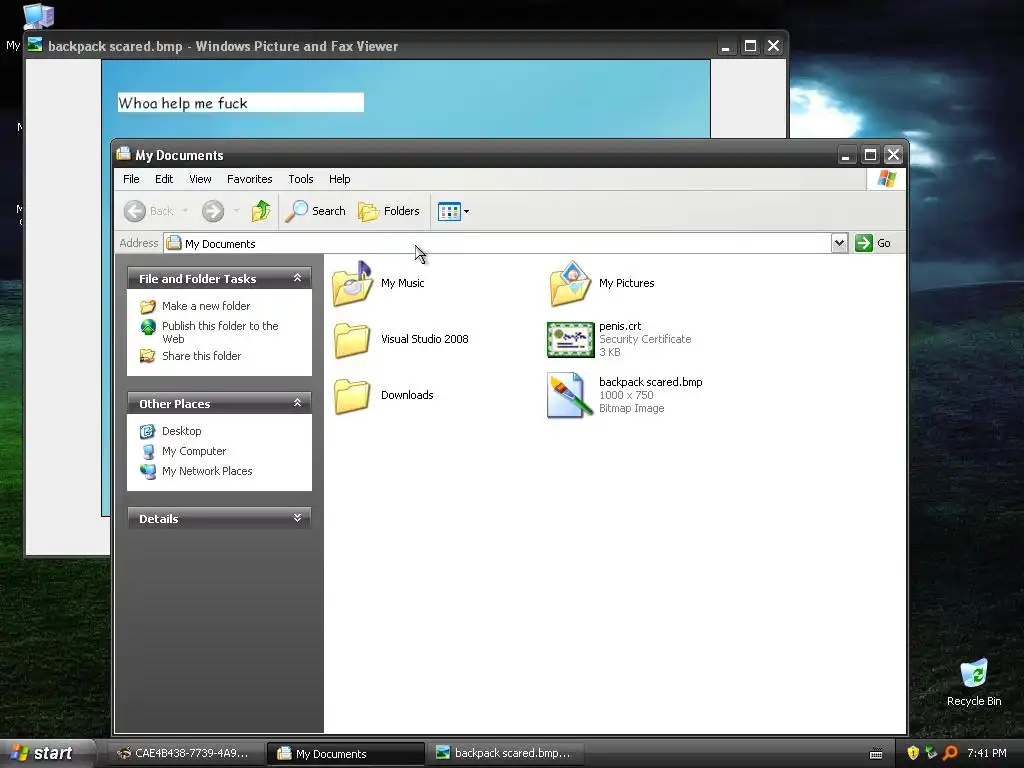Click the clock showing 7:41 PM

[987, 753]
